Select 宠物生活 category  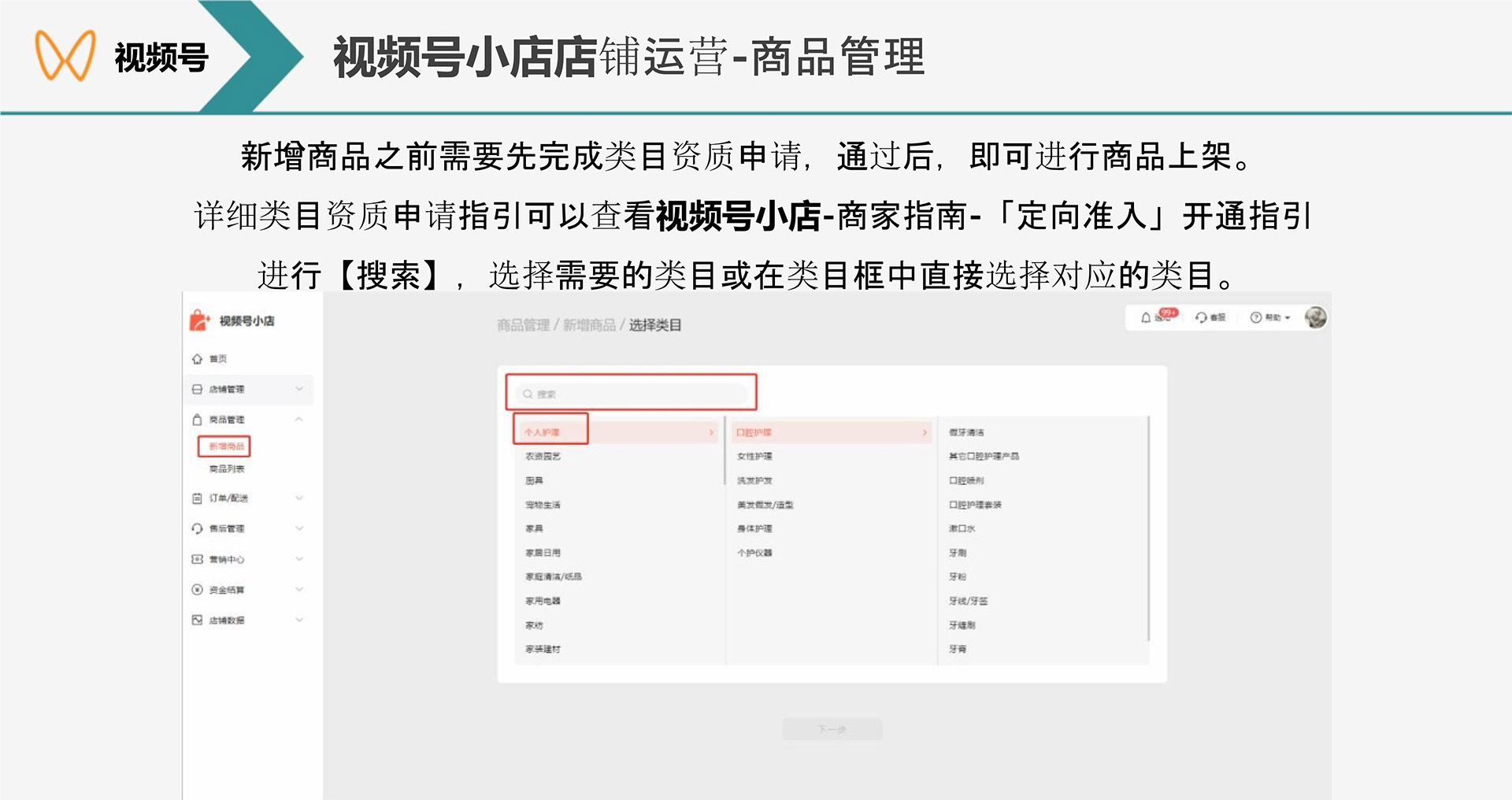(543, 505)
